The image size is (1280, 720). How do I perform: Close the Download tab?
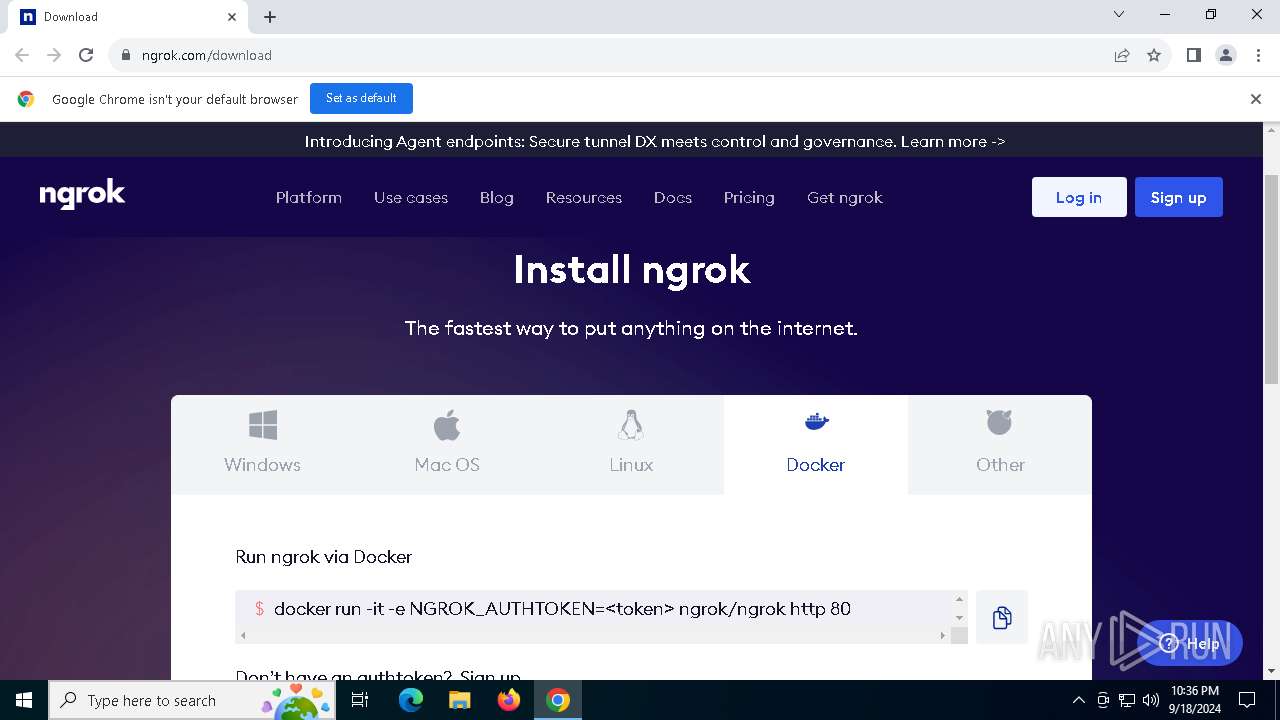232,17
